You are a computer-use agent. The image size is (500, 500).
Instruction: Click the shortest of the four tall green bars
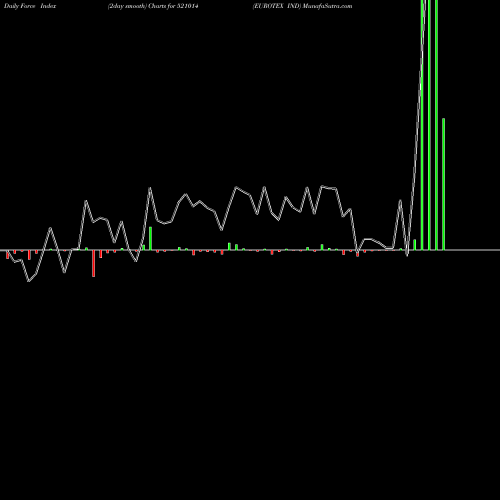443,184
